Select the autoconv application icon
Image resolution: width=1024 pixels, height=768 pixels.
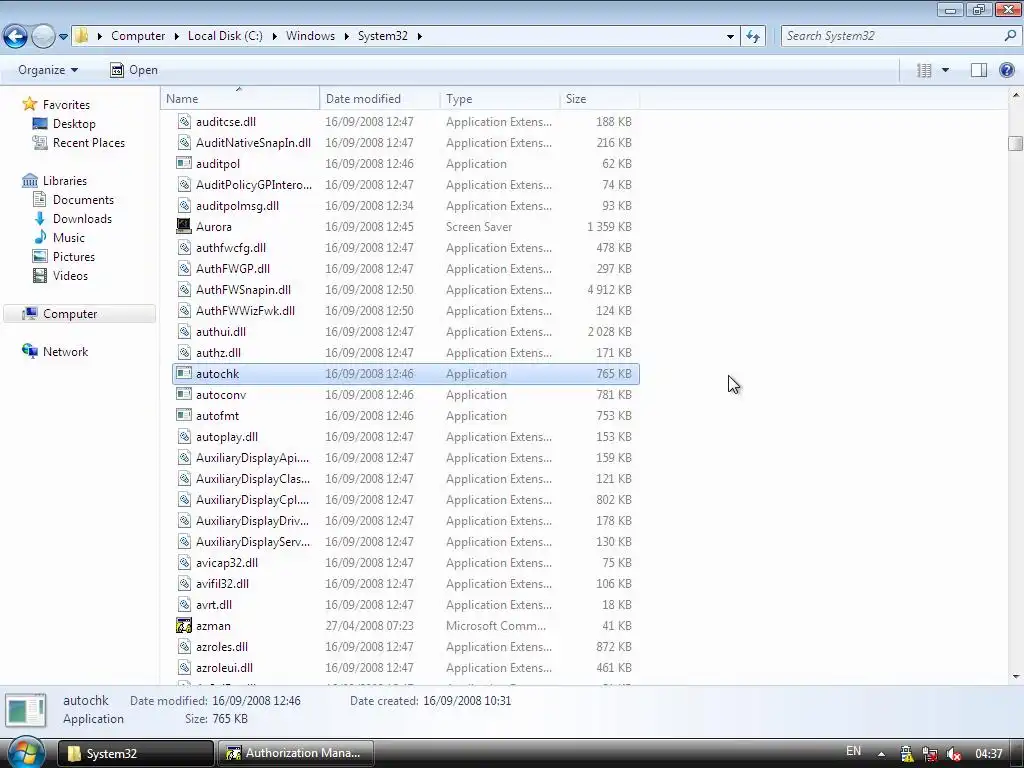(x=184, y=394)
